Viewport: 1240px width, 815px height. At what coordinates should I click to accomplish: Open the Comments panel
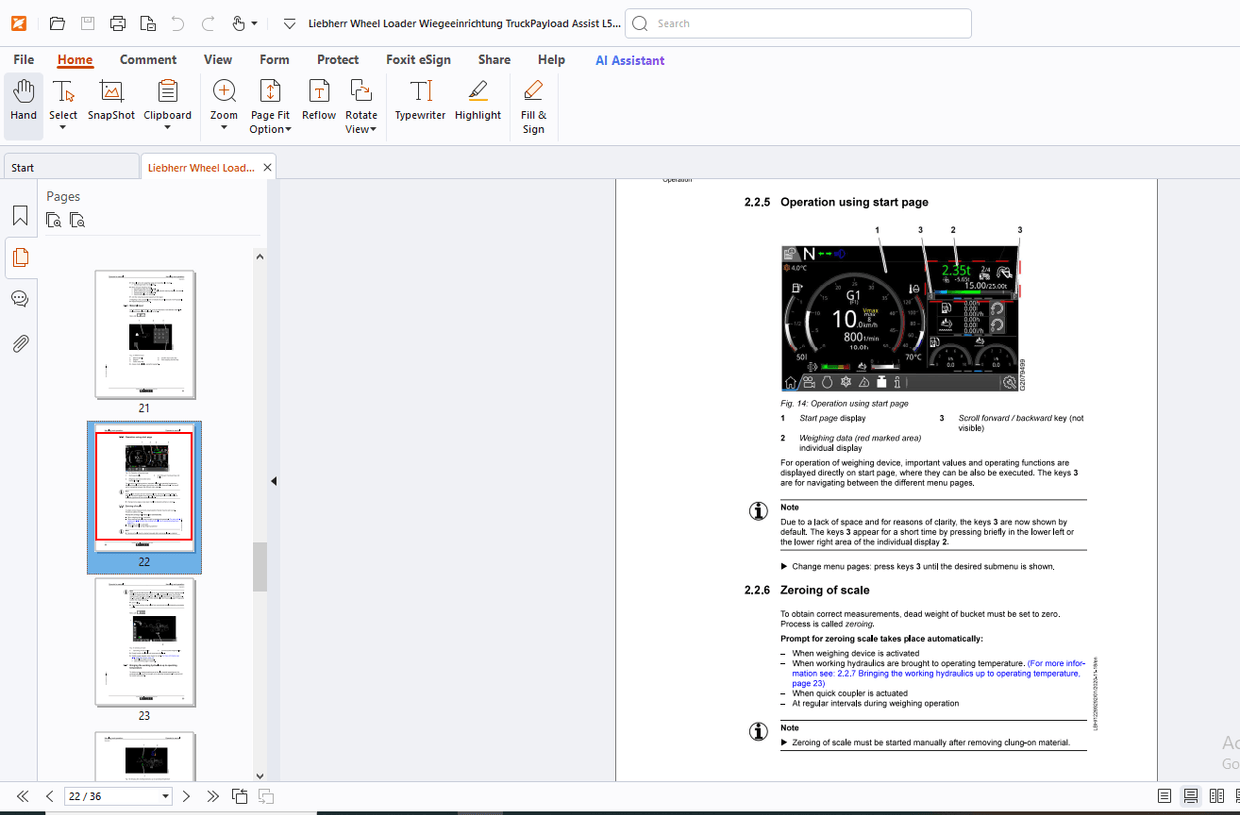coord(19,298)
